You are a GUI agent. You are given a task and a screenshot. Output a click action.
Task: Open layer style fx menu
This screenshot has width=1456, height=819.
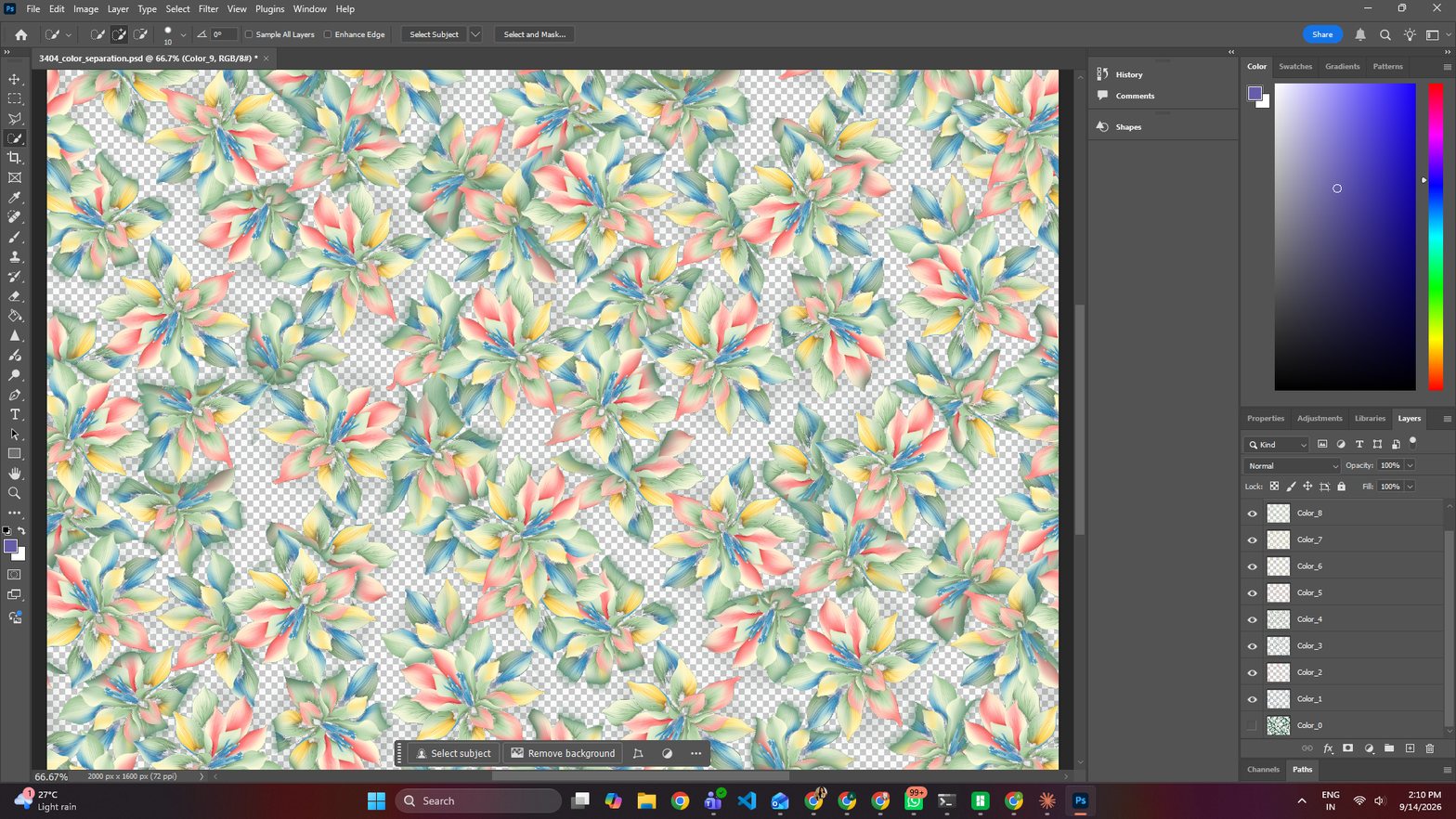pos(1328,747)
